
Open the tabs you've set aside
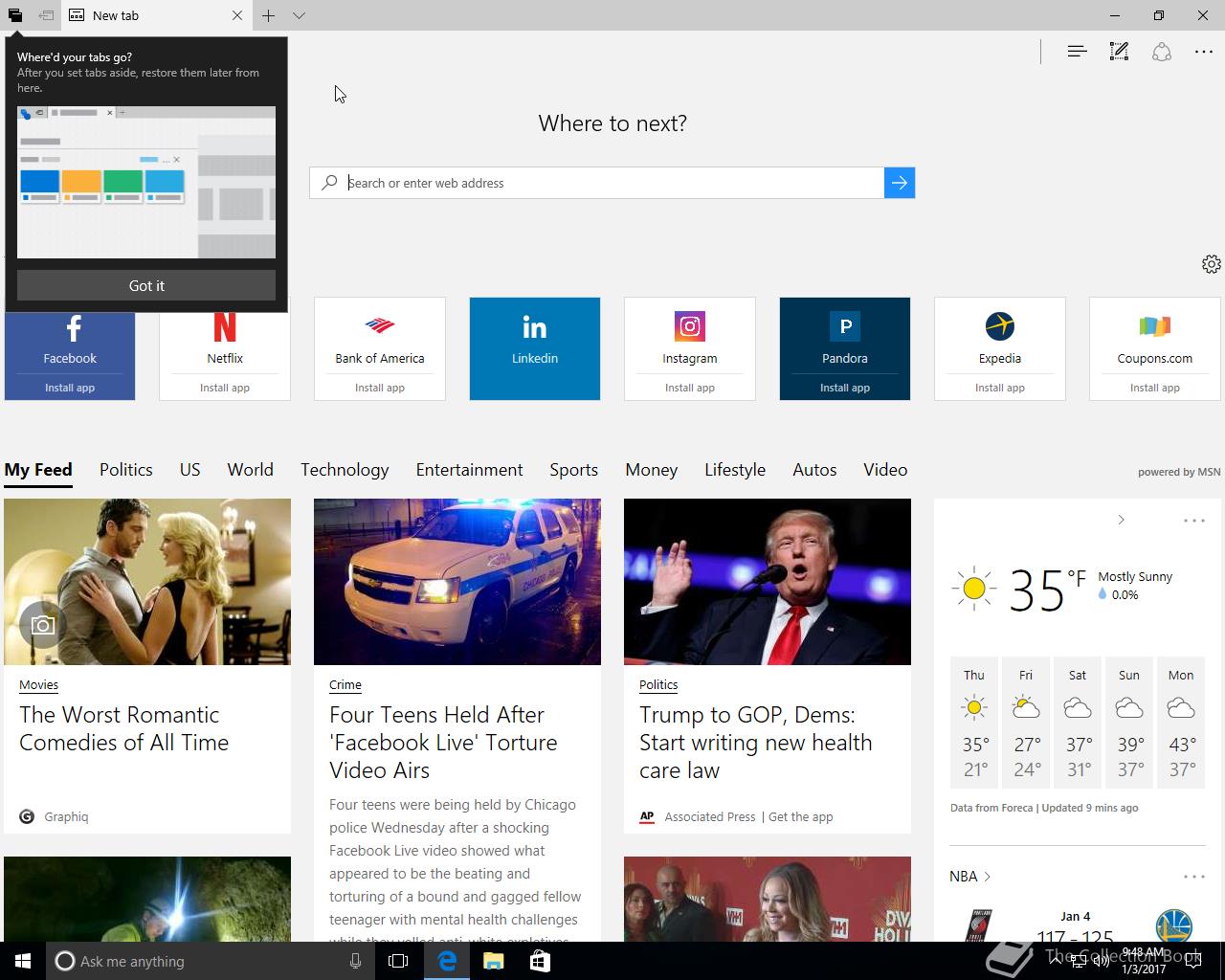[x=15, y=15]
